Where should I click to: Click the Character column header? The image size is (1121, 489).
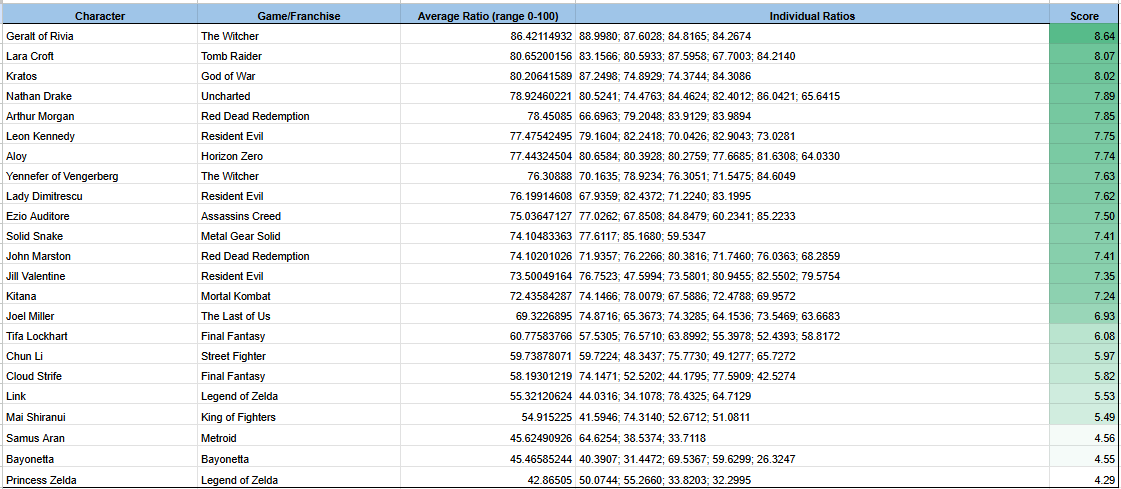point(98,16)
